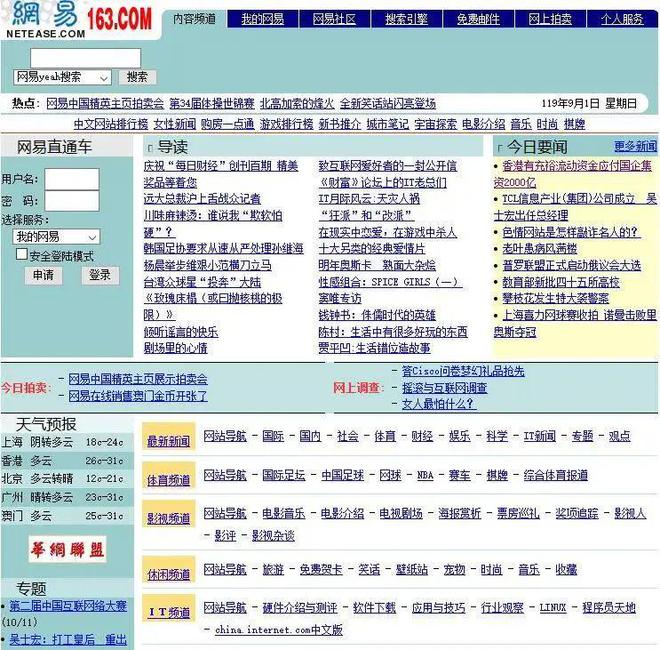Image resolution: width=660 pixels, height=650 pixels.
Task: Open the 网上拍卖 top tab
Action: pos(550,19)
